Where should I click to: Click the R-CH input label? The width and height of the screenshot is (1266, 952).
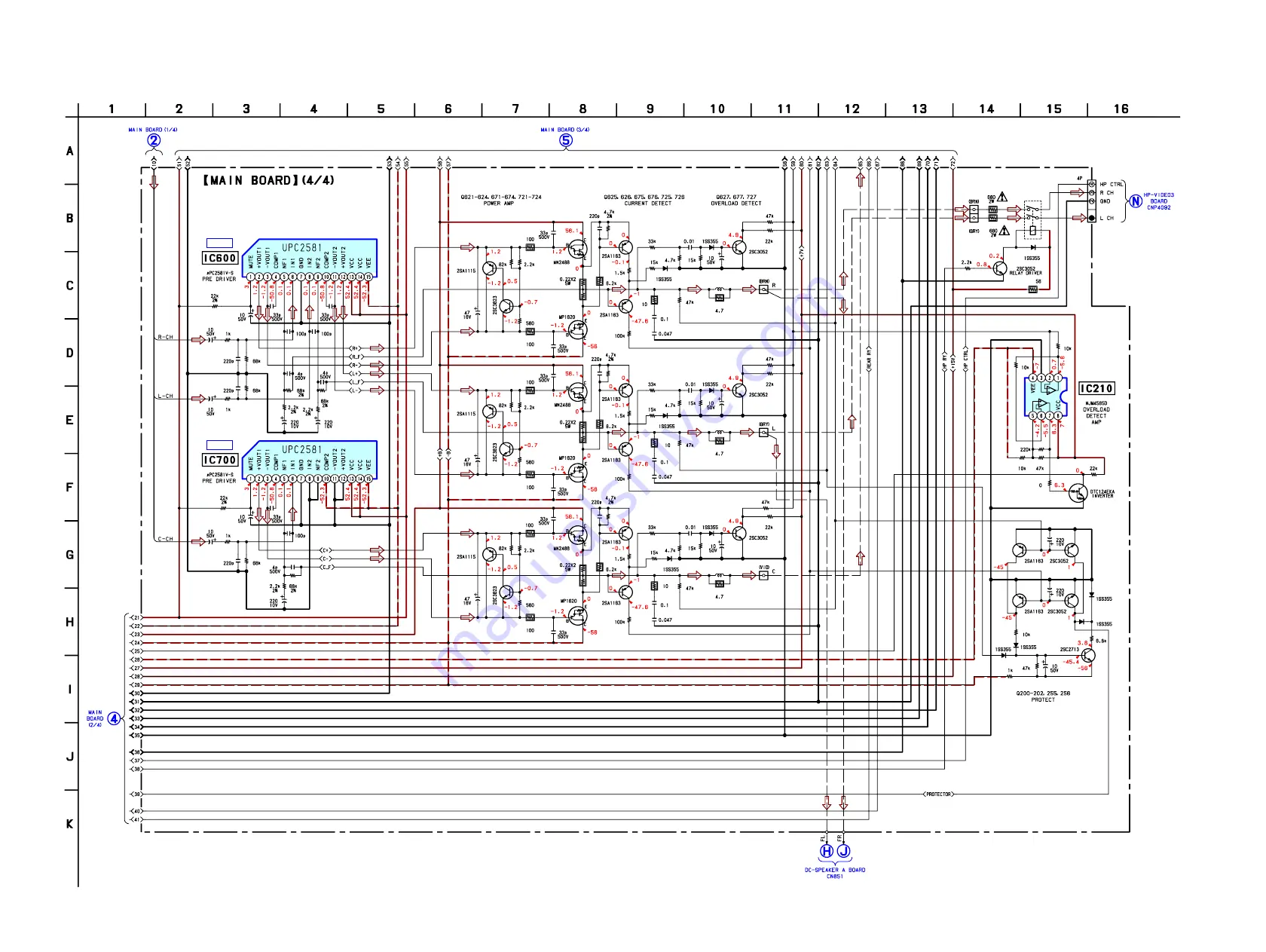coord(165,337)
